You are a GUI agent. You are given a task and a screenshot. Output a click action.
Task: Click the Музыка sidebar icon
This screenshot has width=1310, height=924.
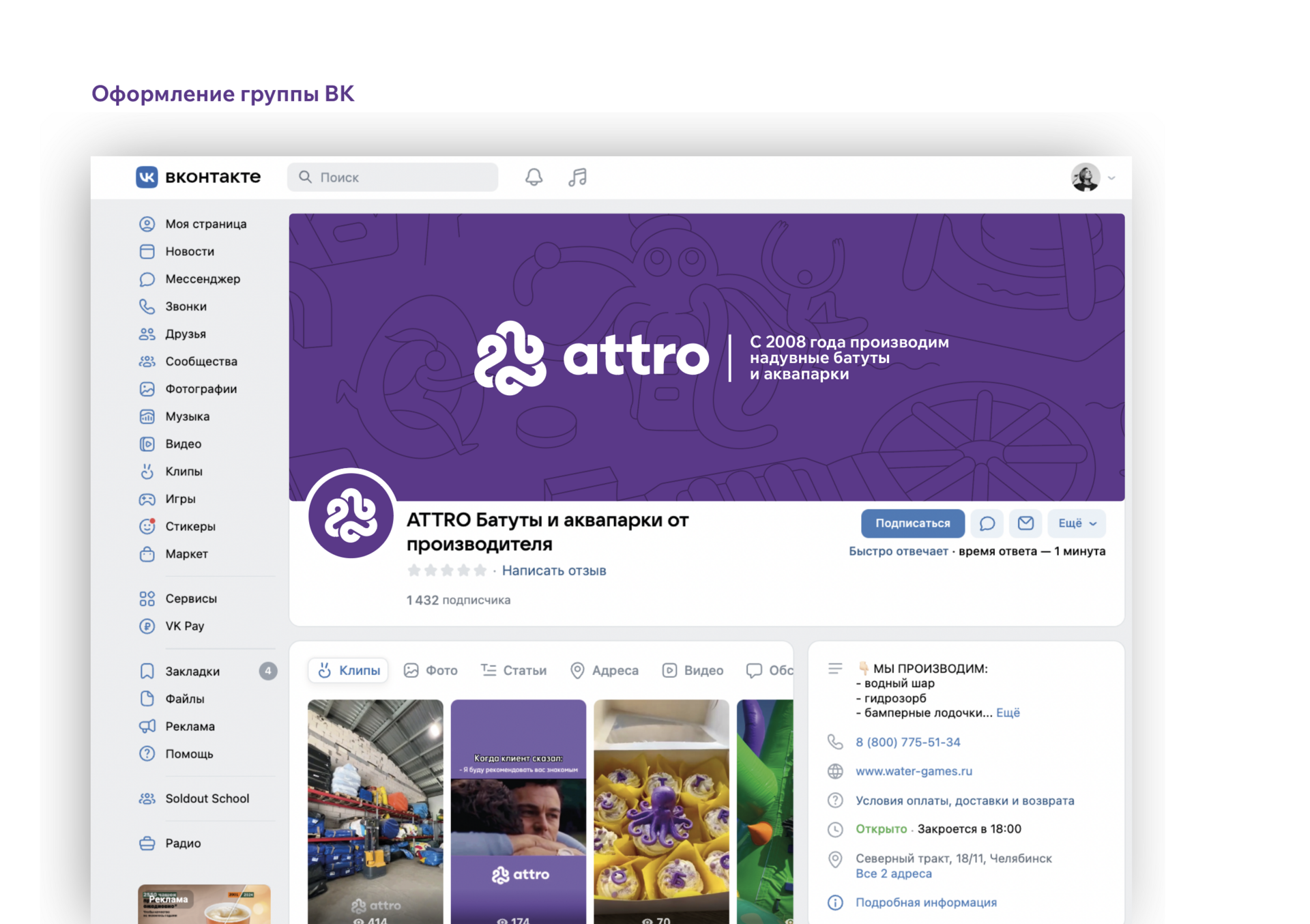click(x=147, y=416)
